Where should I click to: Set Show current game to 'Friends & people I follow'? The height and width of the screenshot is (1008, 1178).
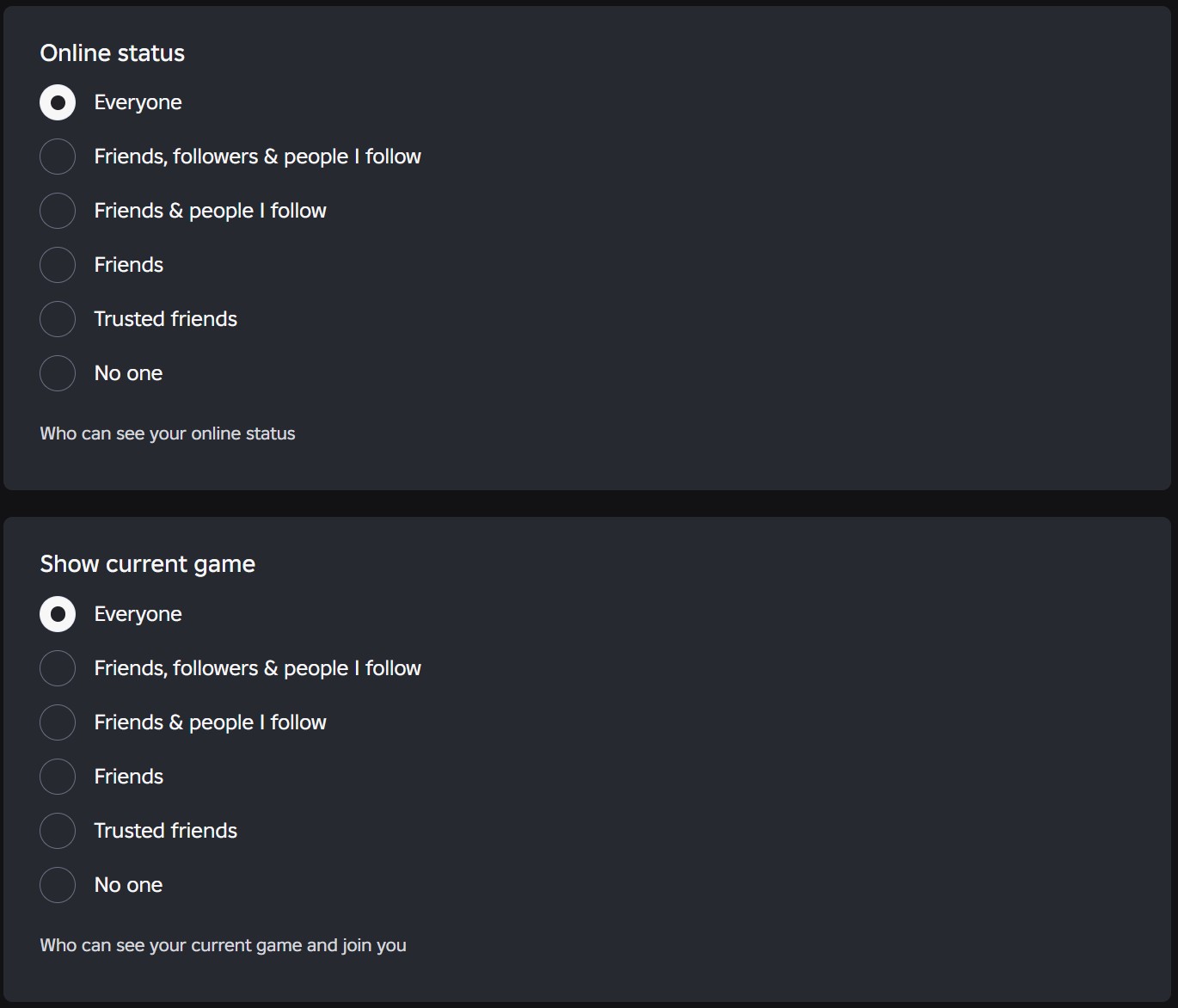tap(58, 723)
